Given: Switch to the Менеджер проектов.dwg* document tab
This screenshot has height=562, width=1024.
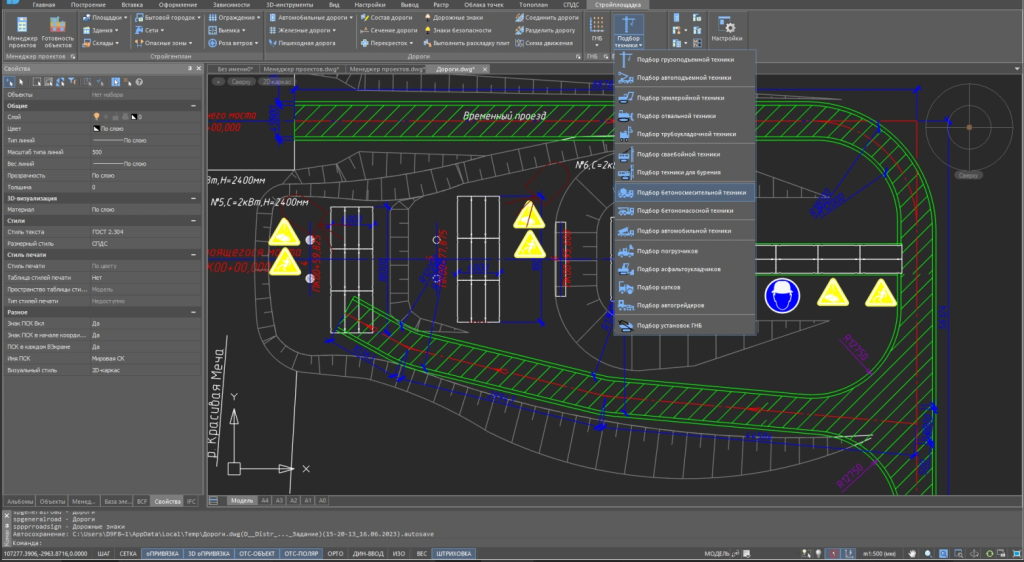Looking at the screenshot, I should (301, 69).
